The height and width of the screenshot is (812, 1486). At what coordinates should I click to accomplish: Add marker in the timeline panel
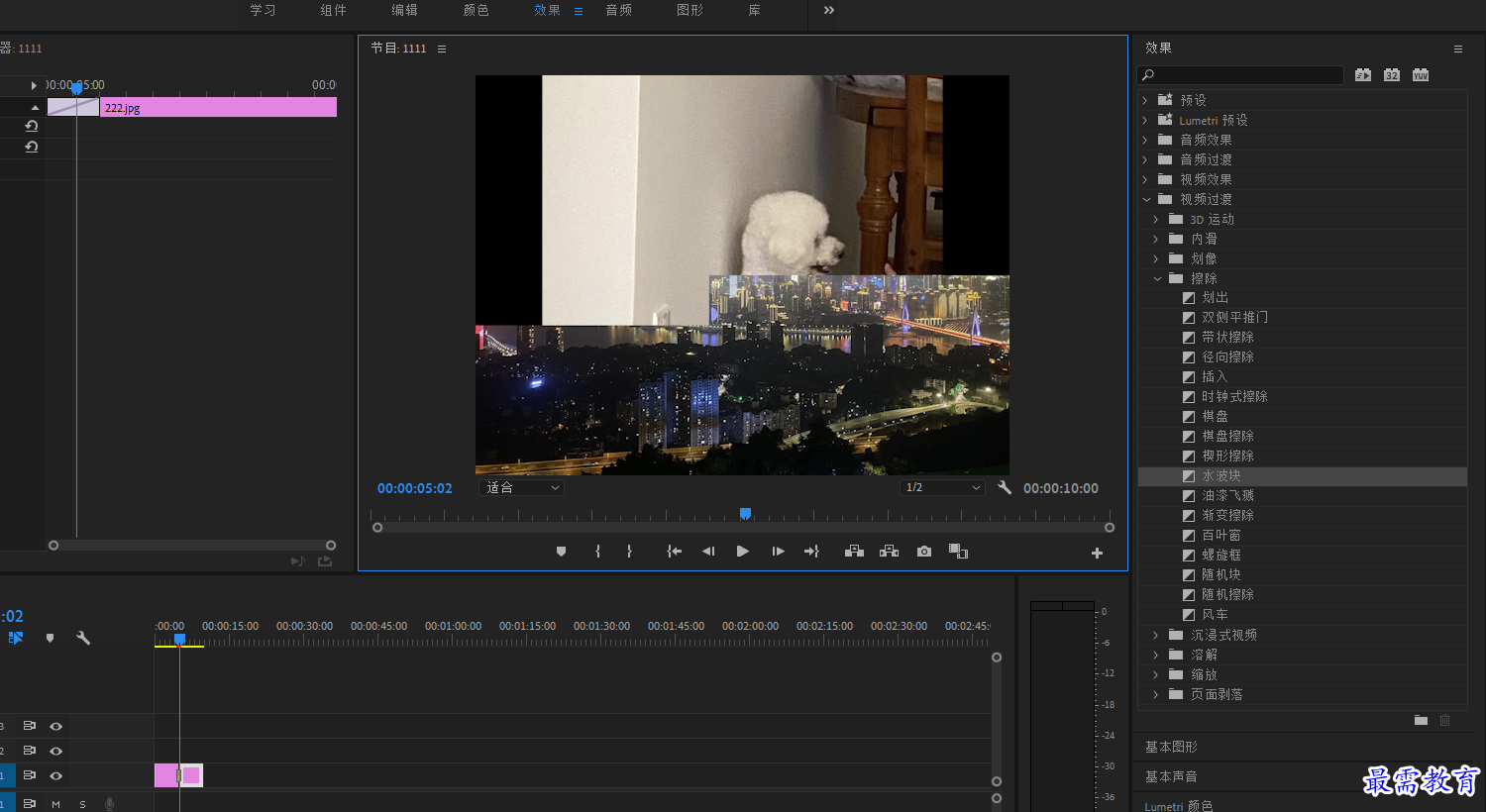[x=50, y=638]
